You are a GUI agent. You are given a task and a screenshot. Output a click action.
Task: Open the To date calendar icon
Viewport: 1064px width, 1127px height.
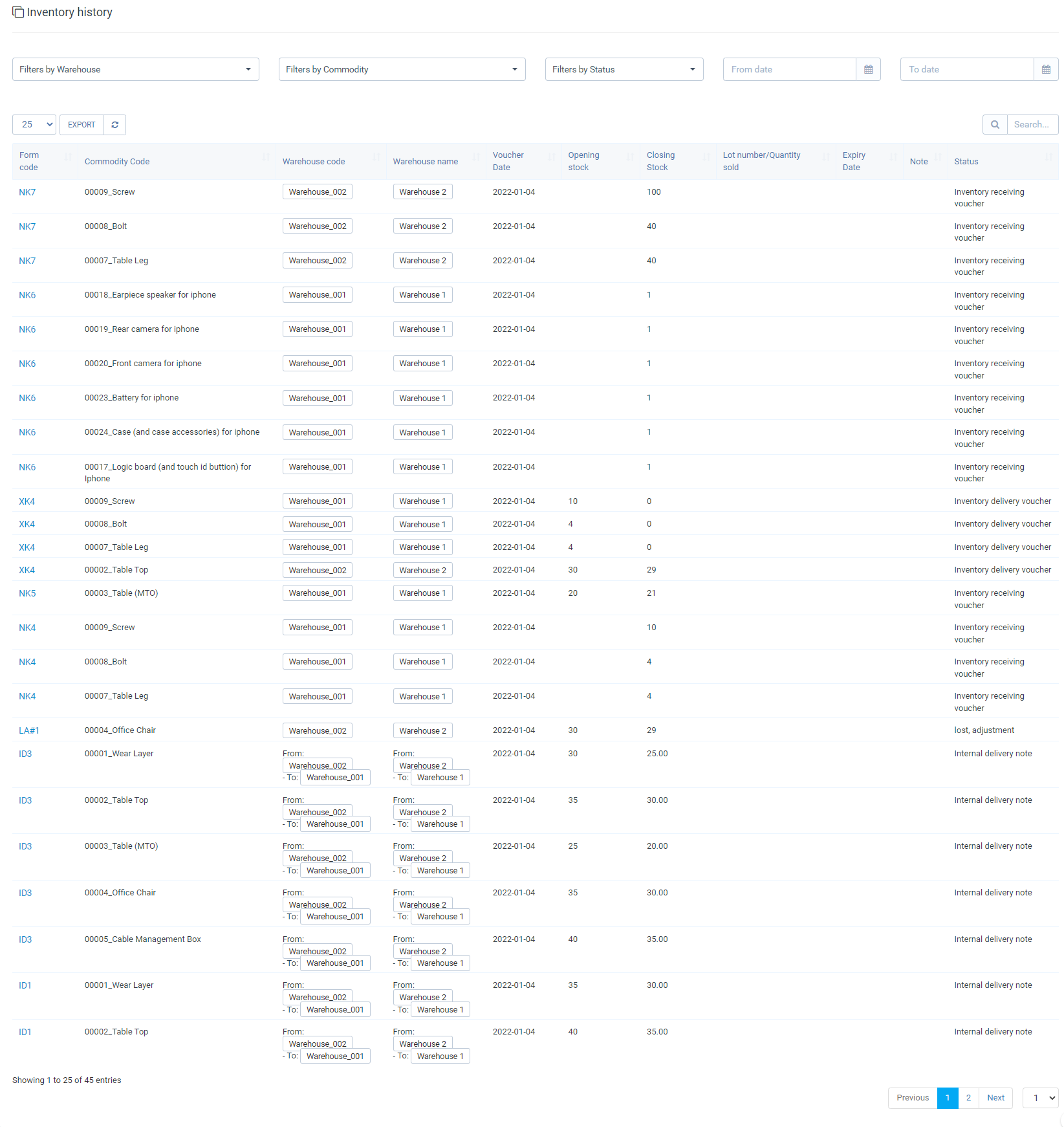[x=1046, y=69]
